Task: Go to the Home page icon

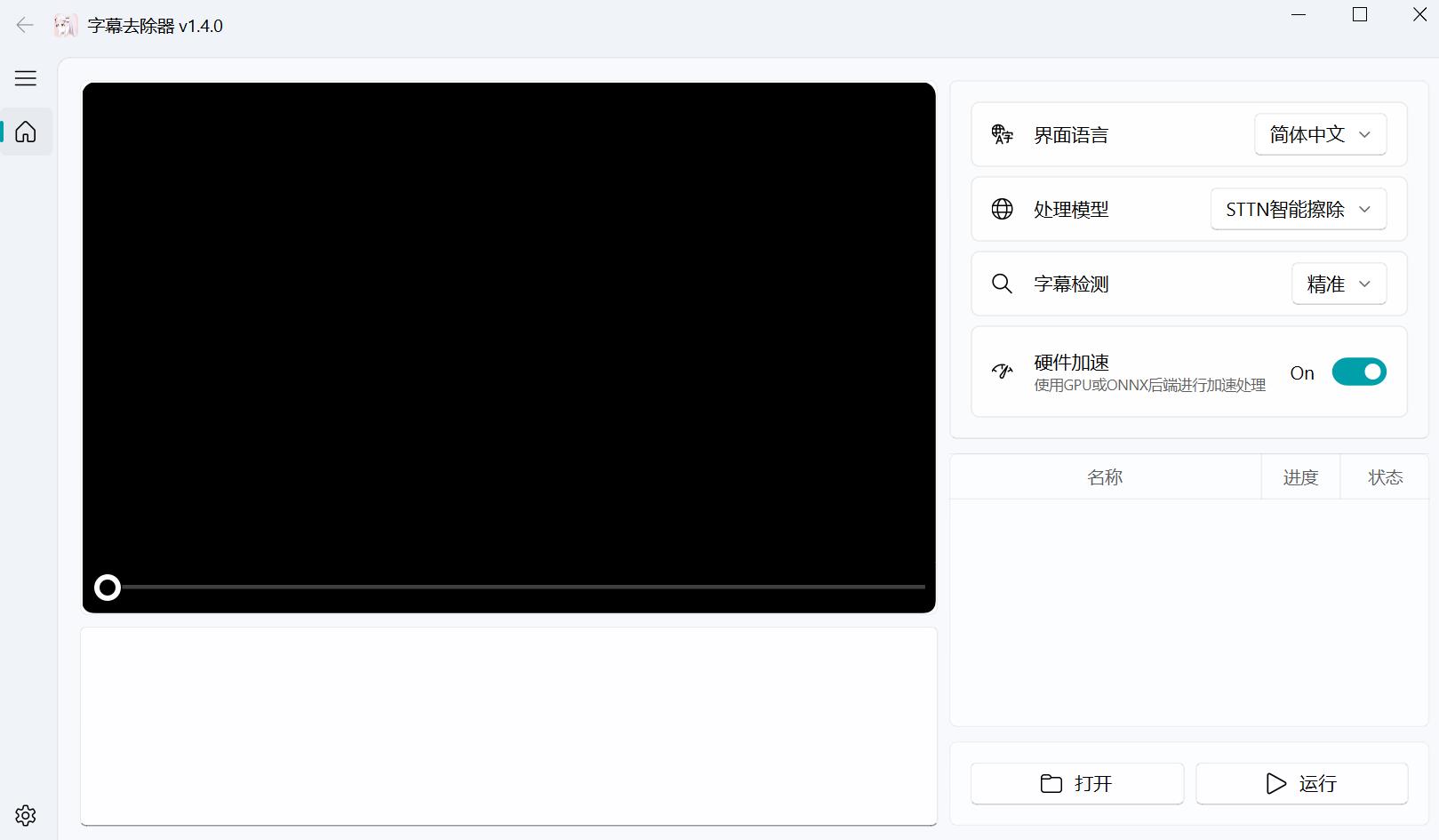Action: coord(26,132)
